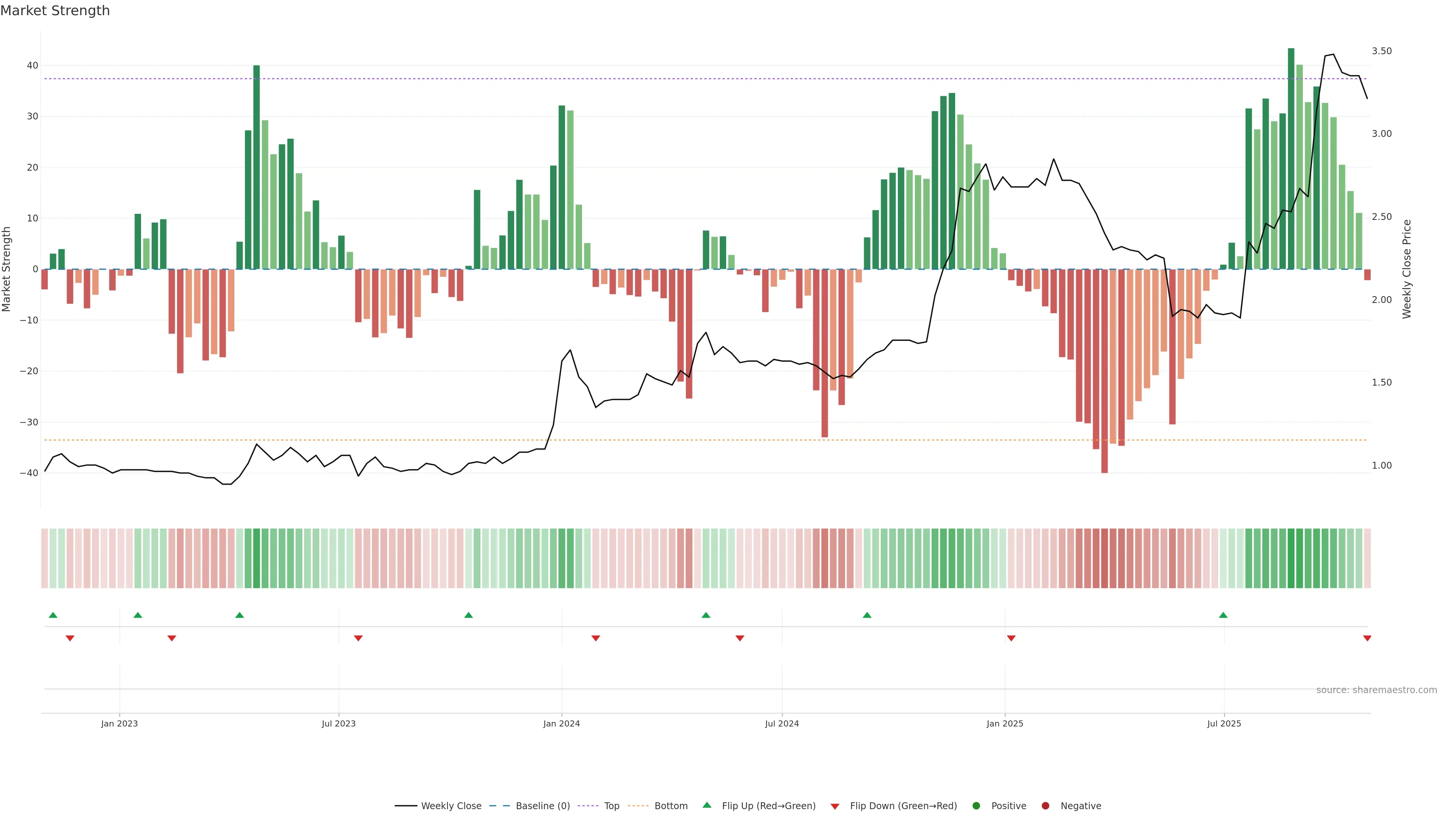
Task: Click the green Positive legend dot
Action: 976,806
